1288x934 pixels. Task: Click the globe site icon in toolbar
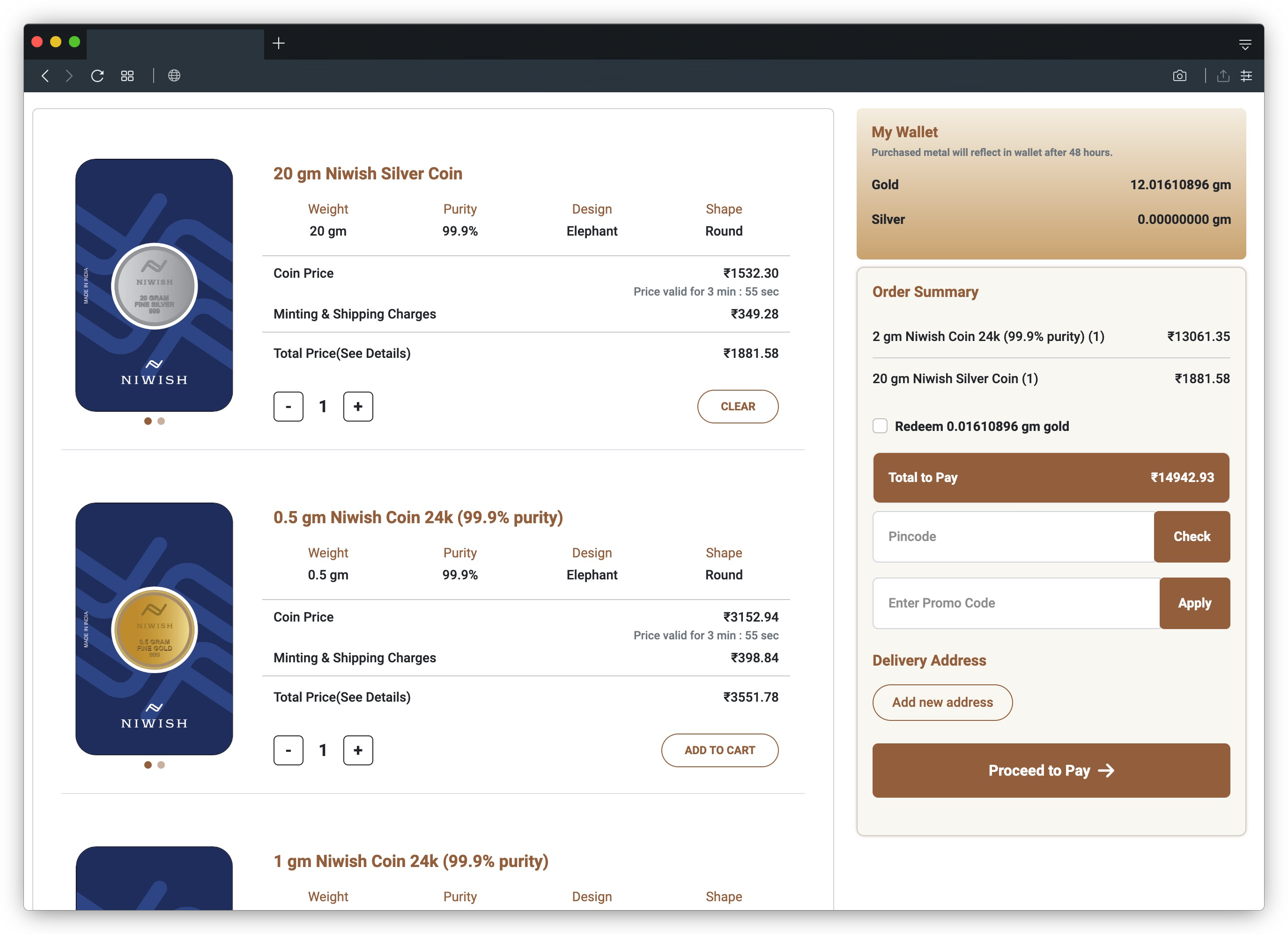174,75
